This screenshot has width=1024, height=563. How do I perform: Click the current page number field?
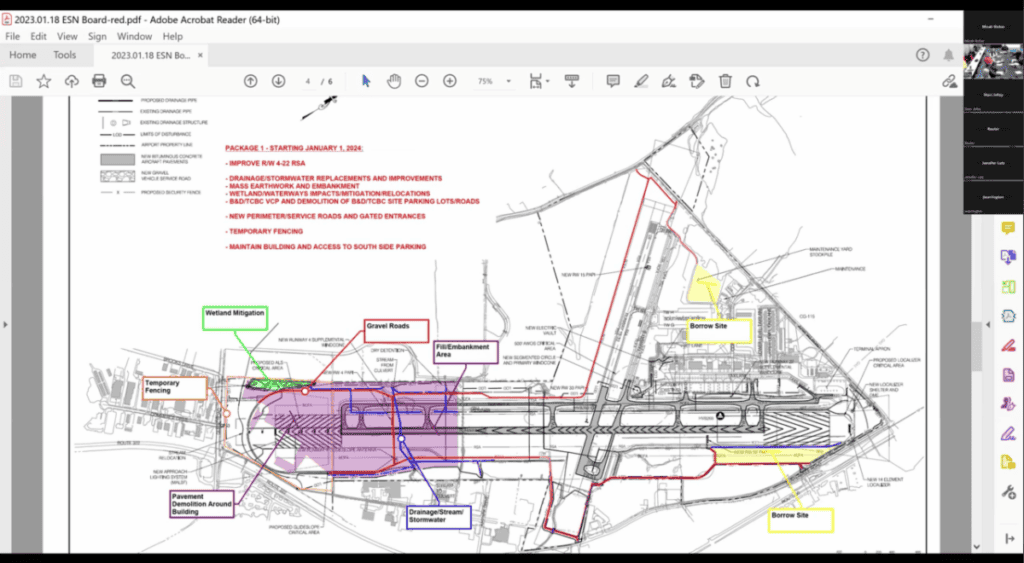[x=309, y=81]
